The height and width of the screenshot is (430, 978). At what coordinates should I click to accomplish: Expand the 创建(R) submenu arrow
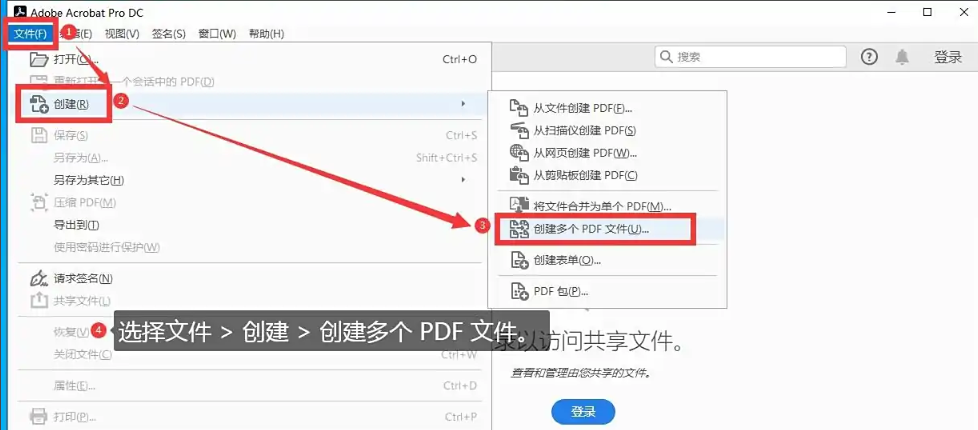point(463,103)
